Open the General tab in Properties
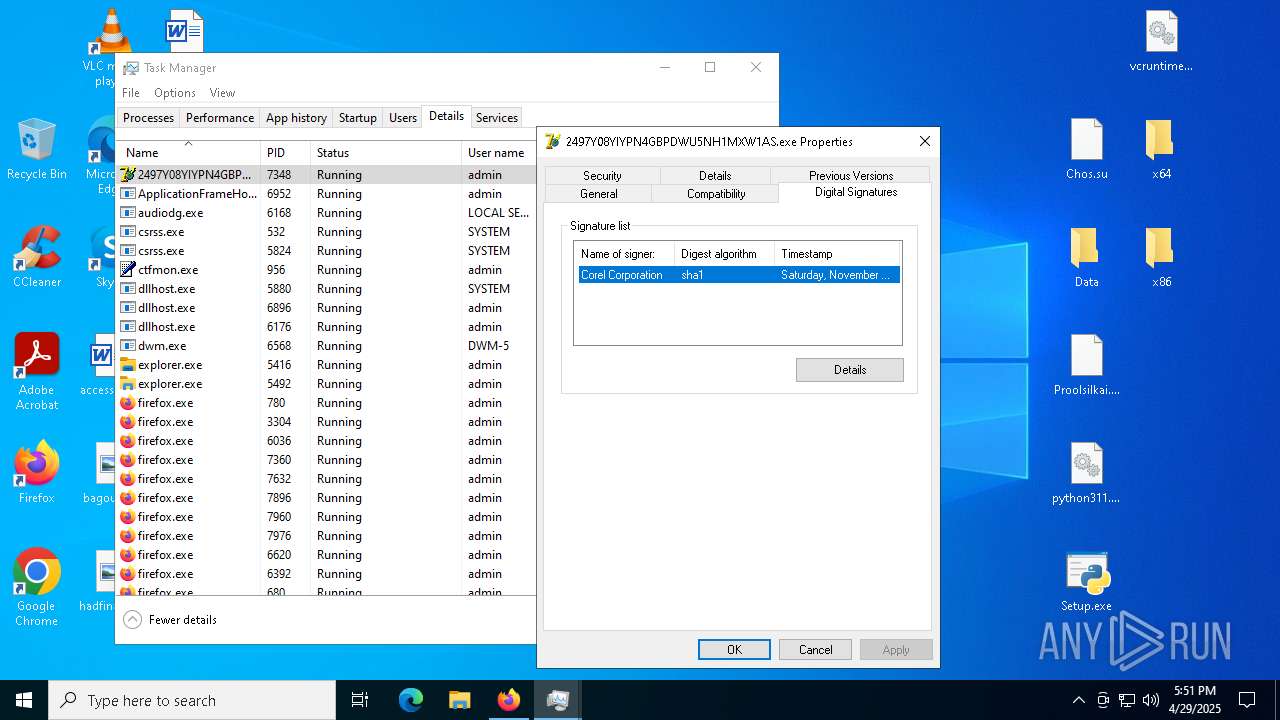This screenshot has width=1280, height=720. pos(598,194)
